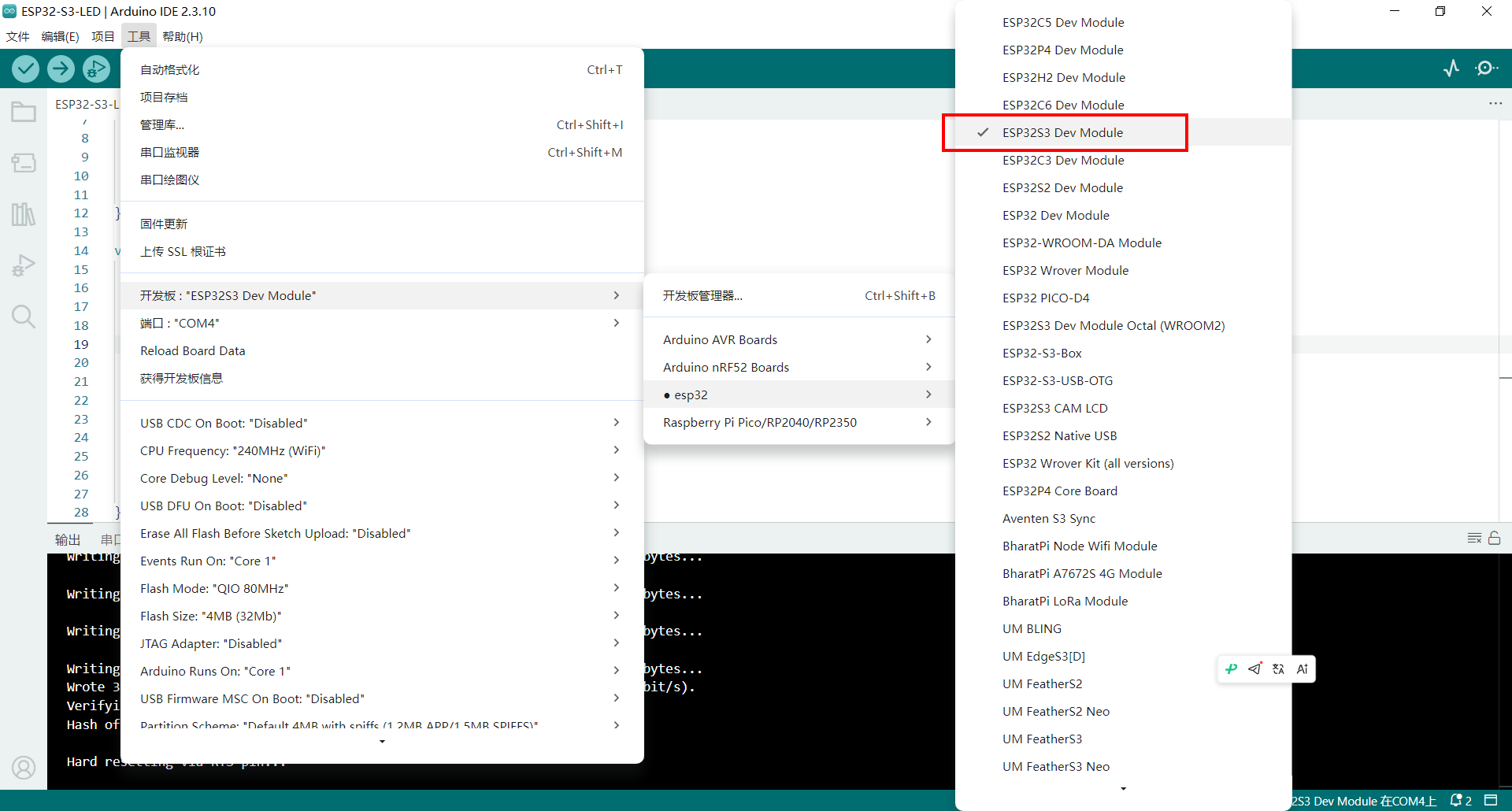Open the 编辑(E) menu
The width and height of the screenshot is (1512, 811).
click(x=60, y=36)
